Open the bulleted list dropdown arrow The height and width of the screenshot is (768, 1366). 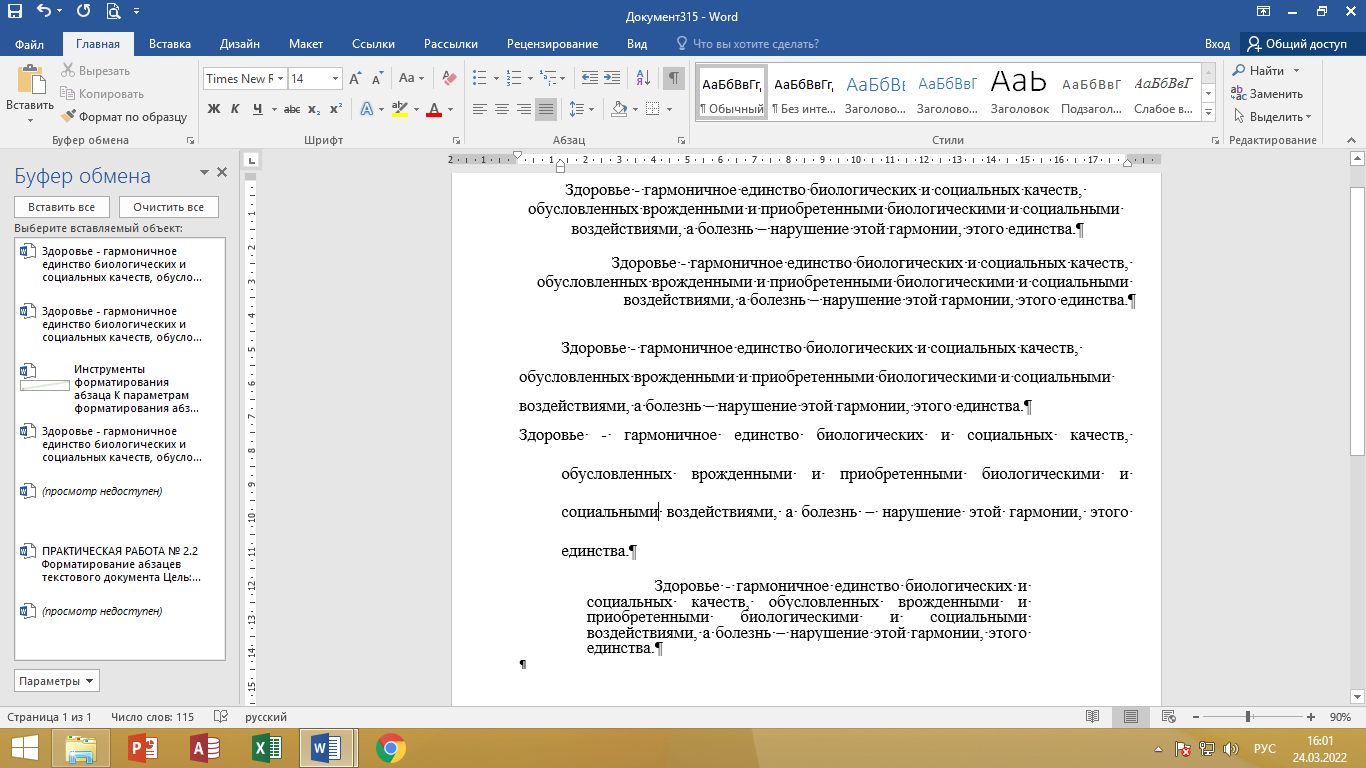pos(495,78)
